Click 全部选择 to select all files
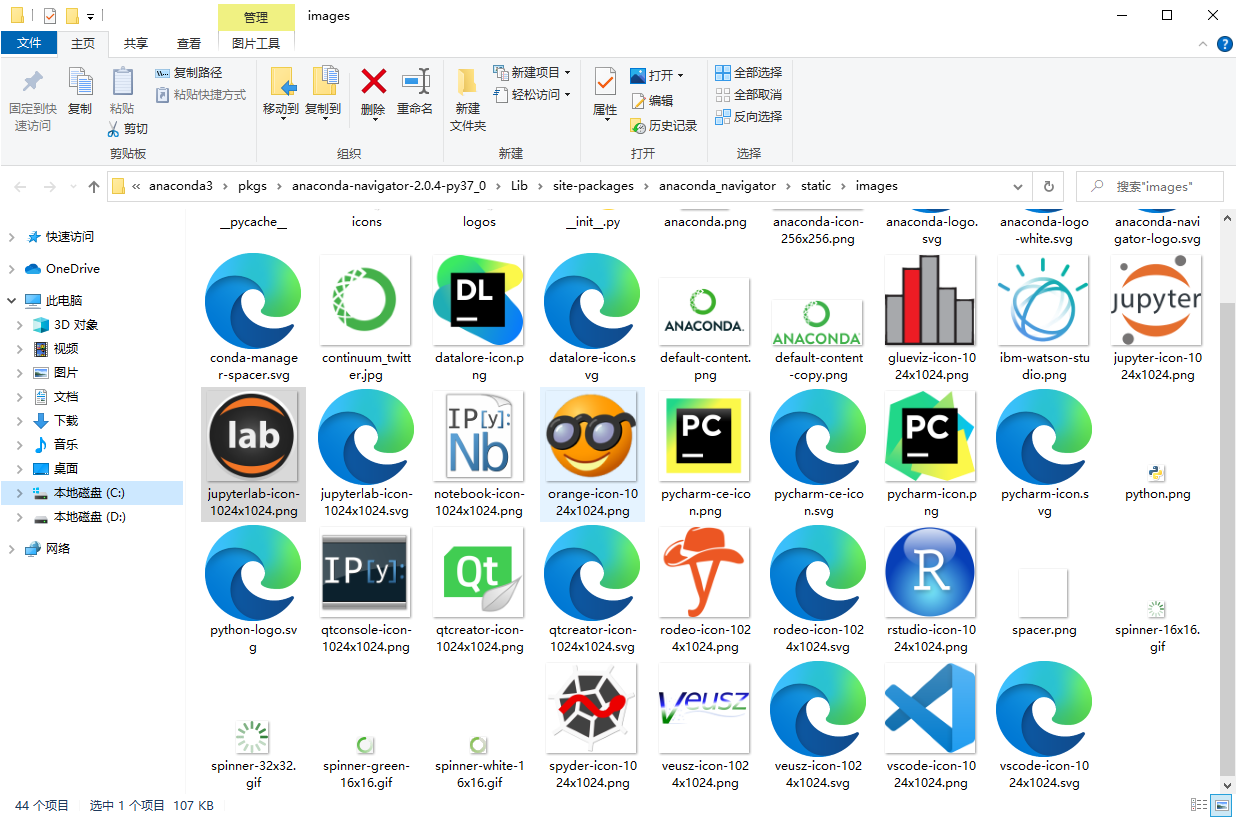 [x=748, y=73]
